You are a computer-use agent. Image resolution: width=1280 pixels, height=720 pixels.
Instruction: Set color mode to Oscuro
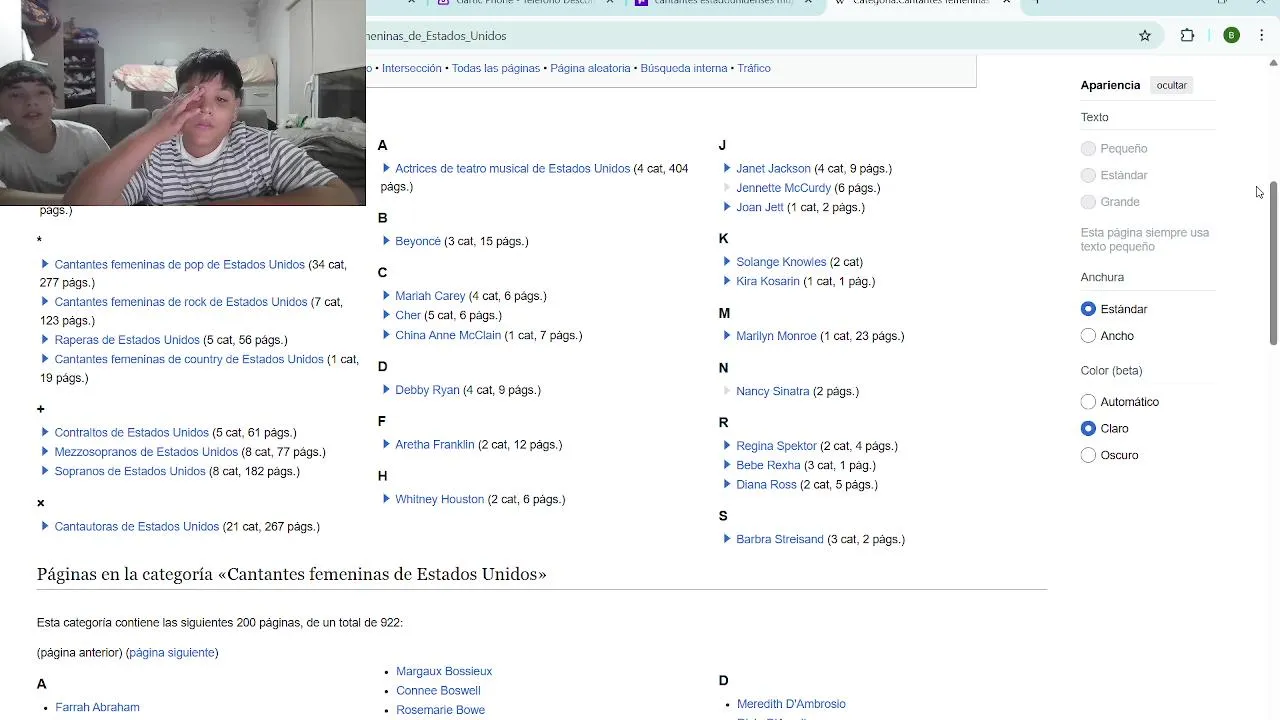click(1088, 455)
